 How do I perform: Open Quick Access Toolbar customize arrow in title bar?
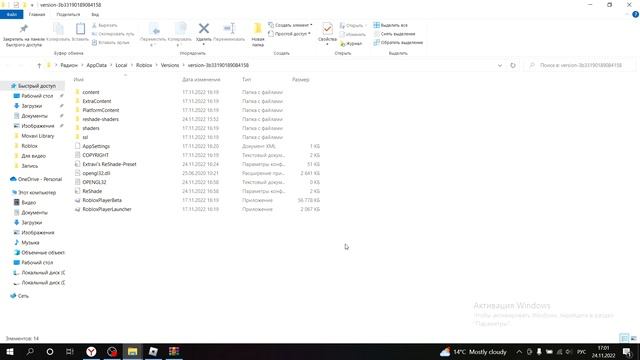(32, 5)
